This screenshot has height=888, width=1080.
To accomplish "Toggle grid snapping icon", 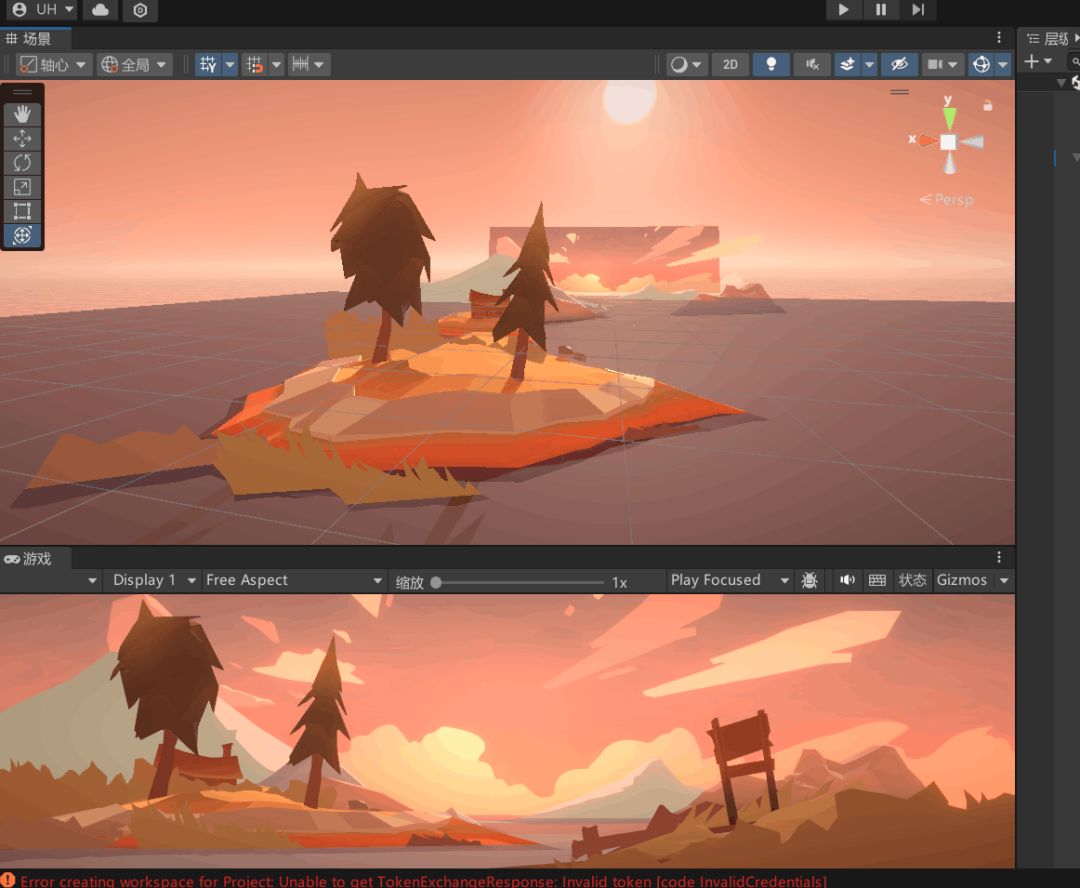I will [x=255, y=65].
